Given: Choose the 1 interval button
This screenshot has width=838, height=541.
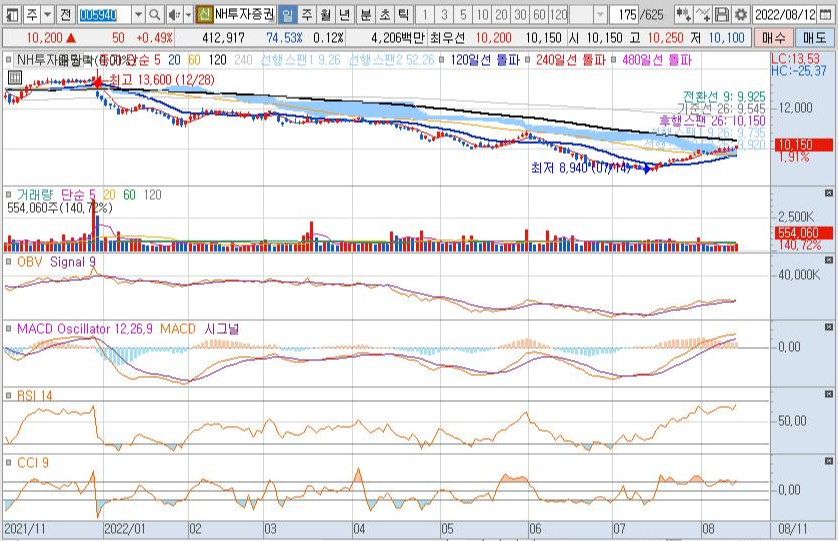Looking at the screenshot, I should click(425, 14).
